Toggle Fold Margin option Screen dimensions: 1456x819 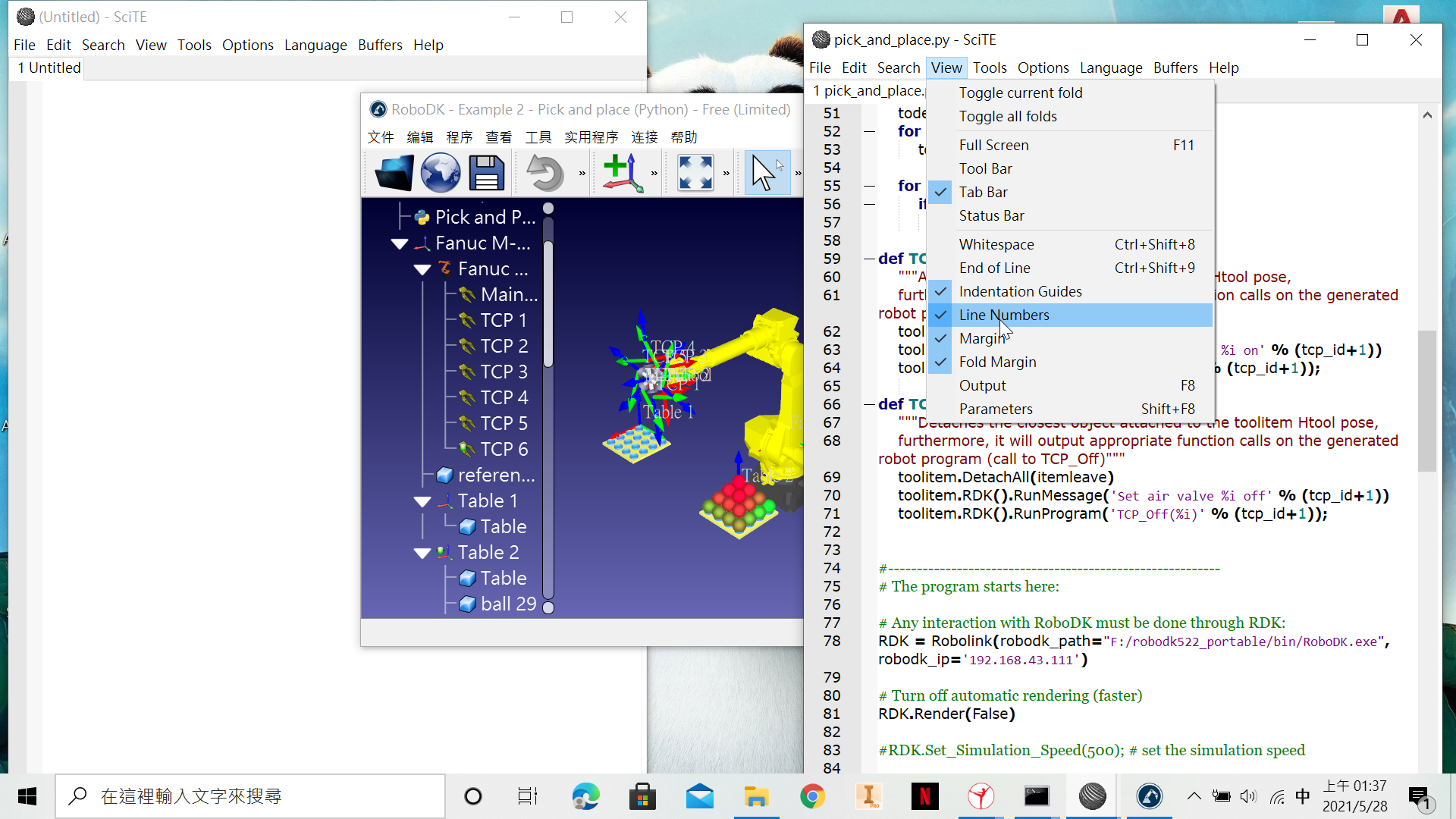point(1070,362)
